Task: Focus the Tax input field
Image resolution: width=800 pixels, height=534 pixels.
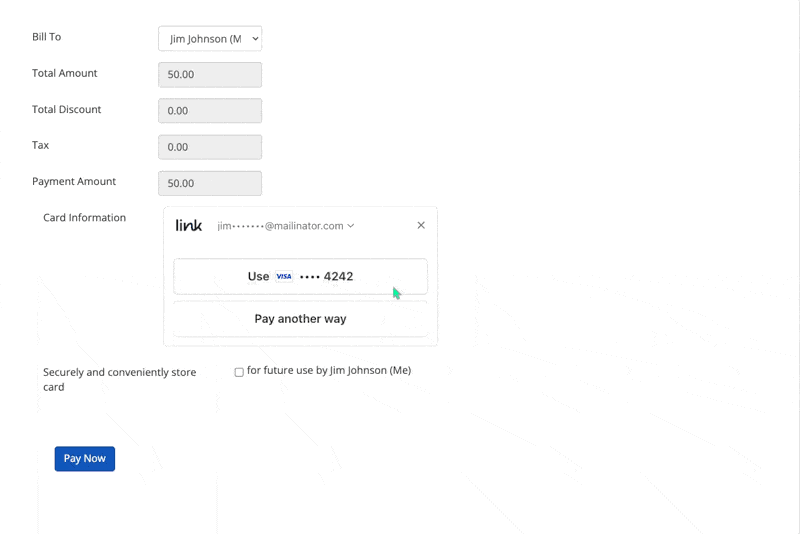Action: [x=210, y=147]
